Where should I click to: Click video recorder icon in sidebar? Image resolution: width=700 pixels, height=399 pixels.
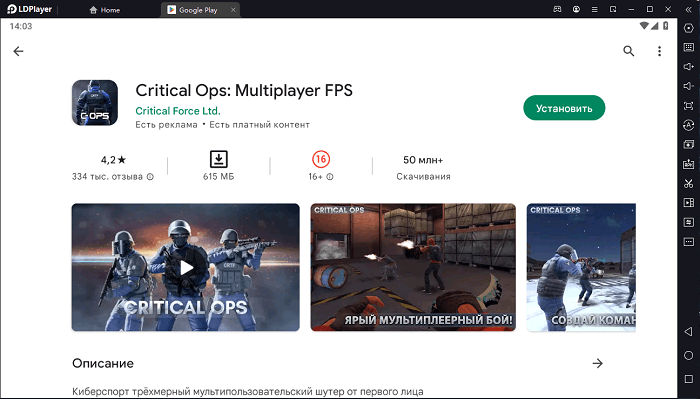(689, 203)
